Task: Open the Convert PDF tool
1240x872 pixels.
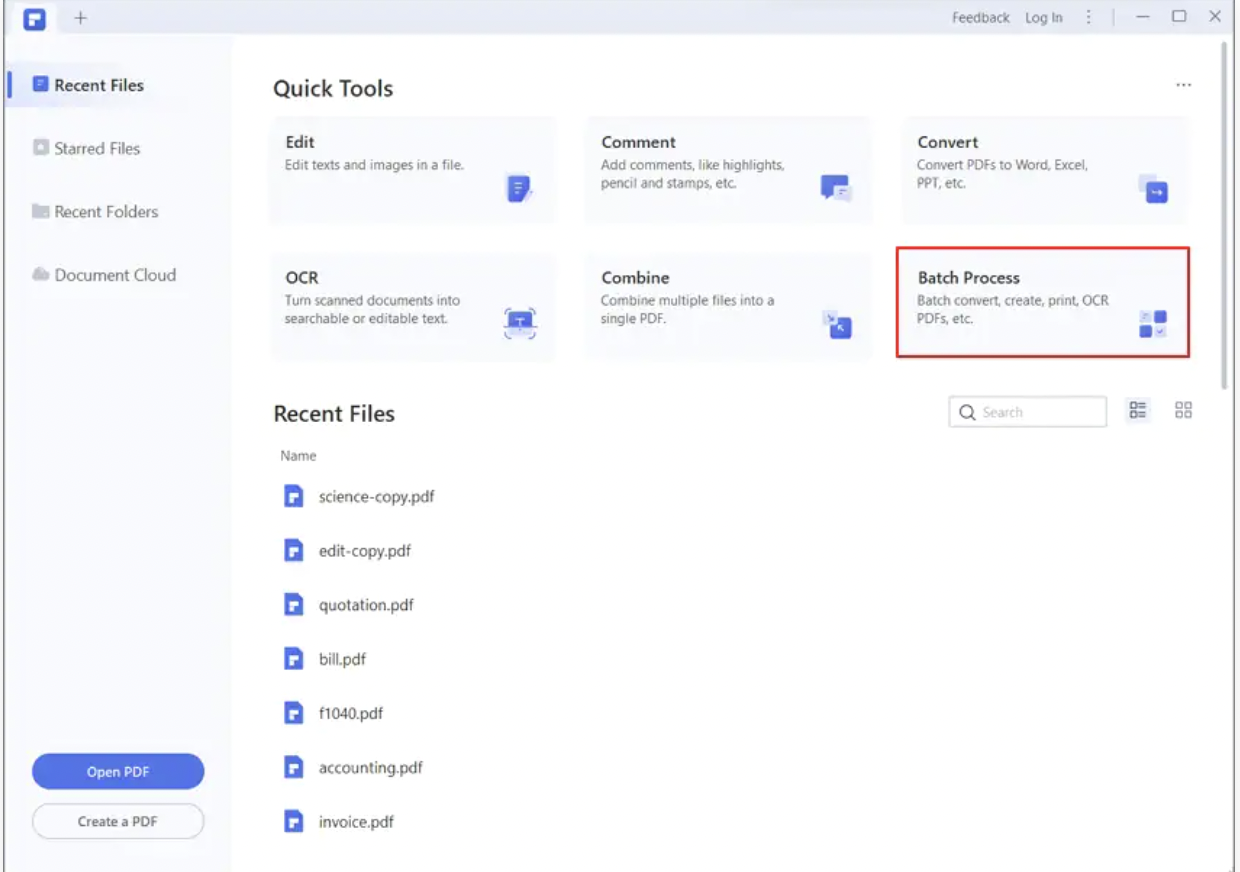Action: coord(1044,169)
